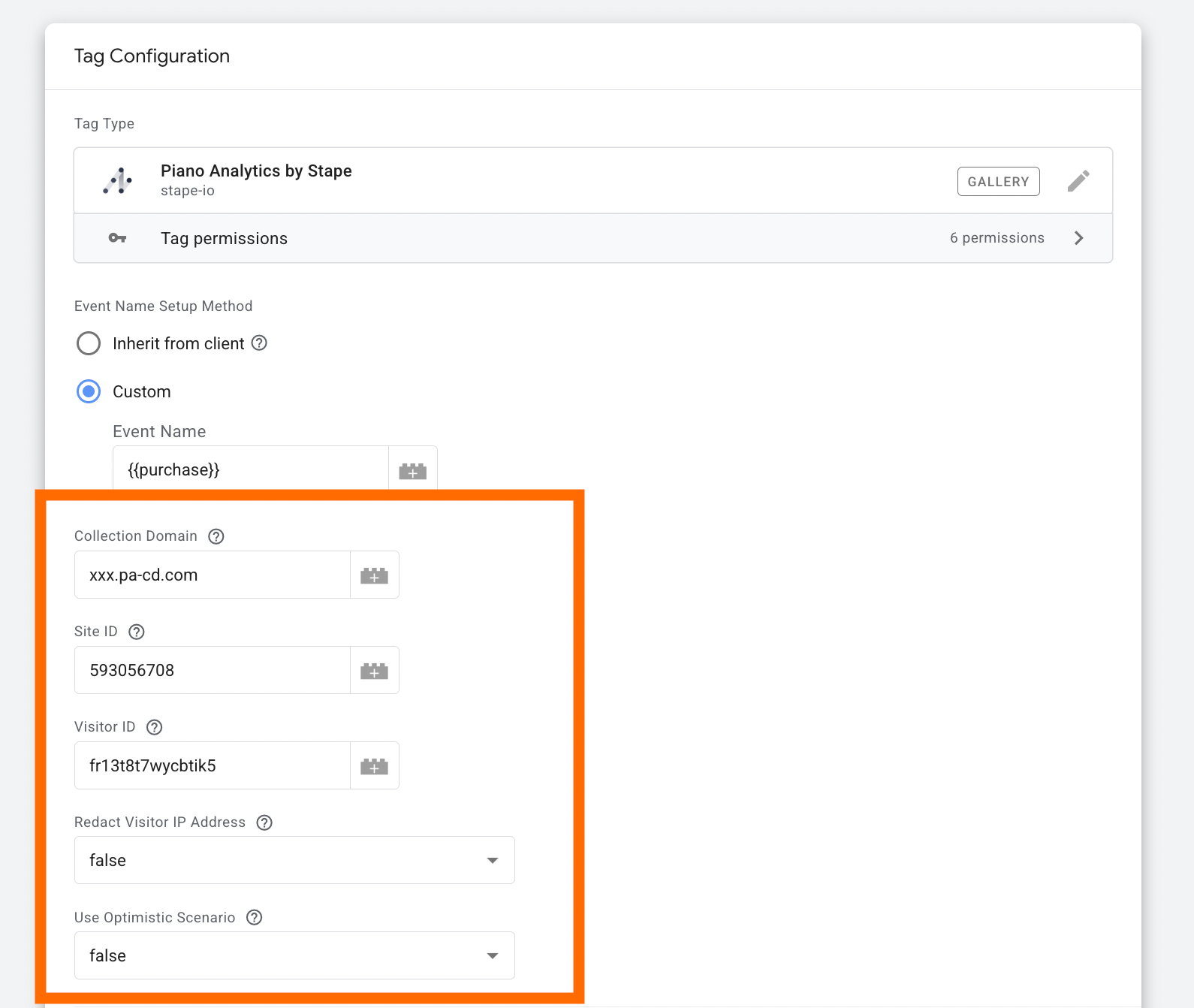Open variable picker for Visitor ID field
The width and height of the screenshot is (1194, 1008).
pos(374,766)
